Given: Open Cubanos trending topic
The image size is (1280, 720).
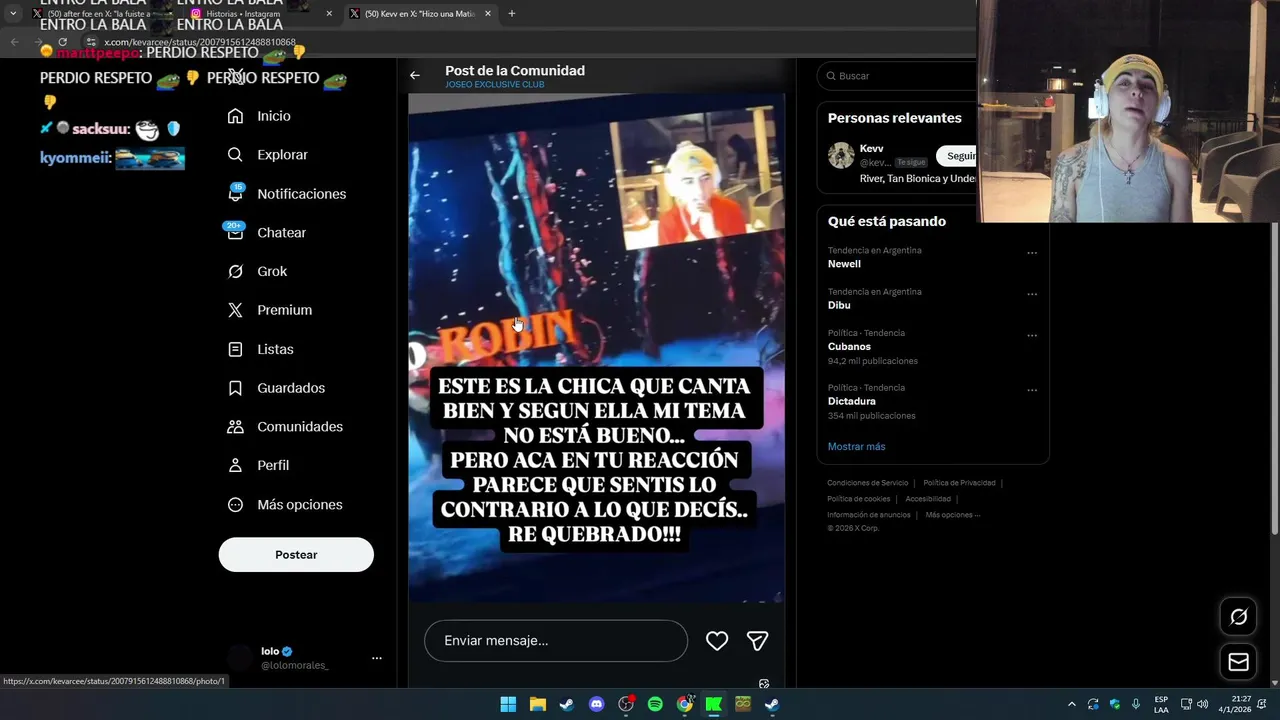Looking at the screenshot, I should tap(849, 347).
